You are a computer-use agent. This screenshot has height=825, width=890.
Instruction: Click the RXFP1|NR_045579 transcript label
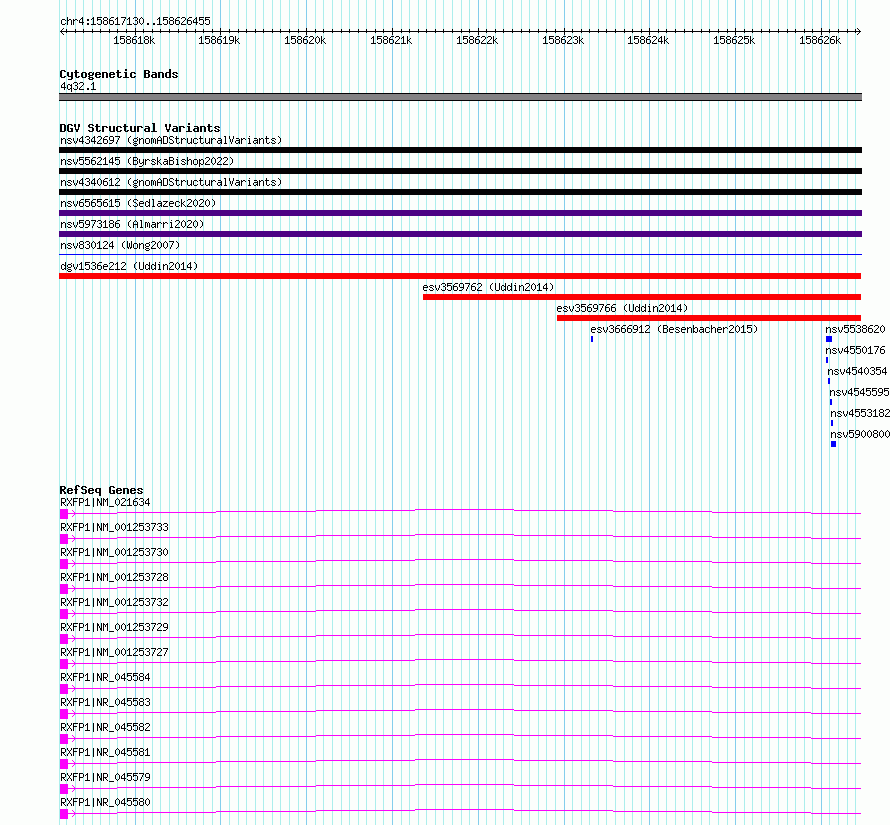pos(106,777)
